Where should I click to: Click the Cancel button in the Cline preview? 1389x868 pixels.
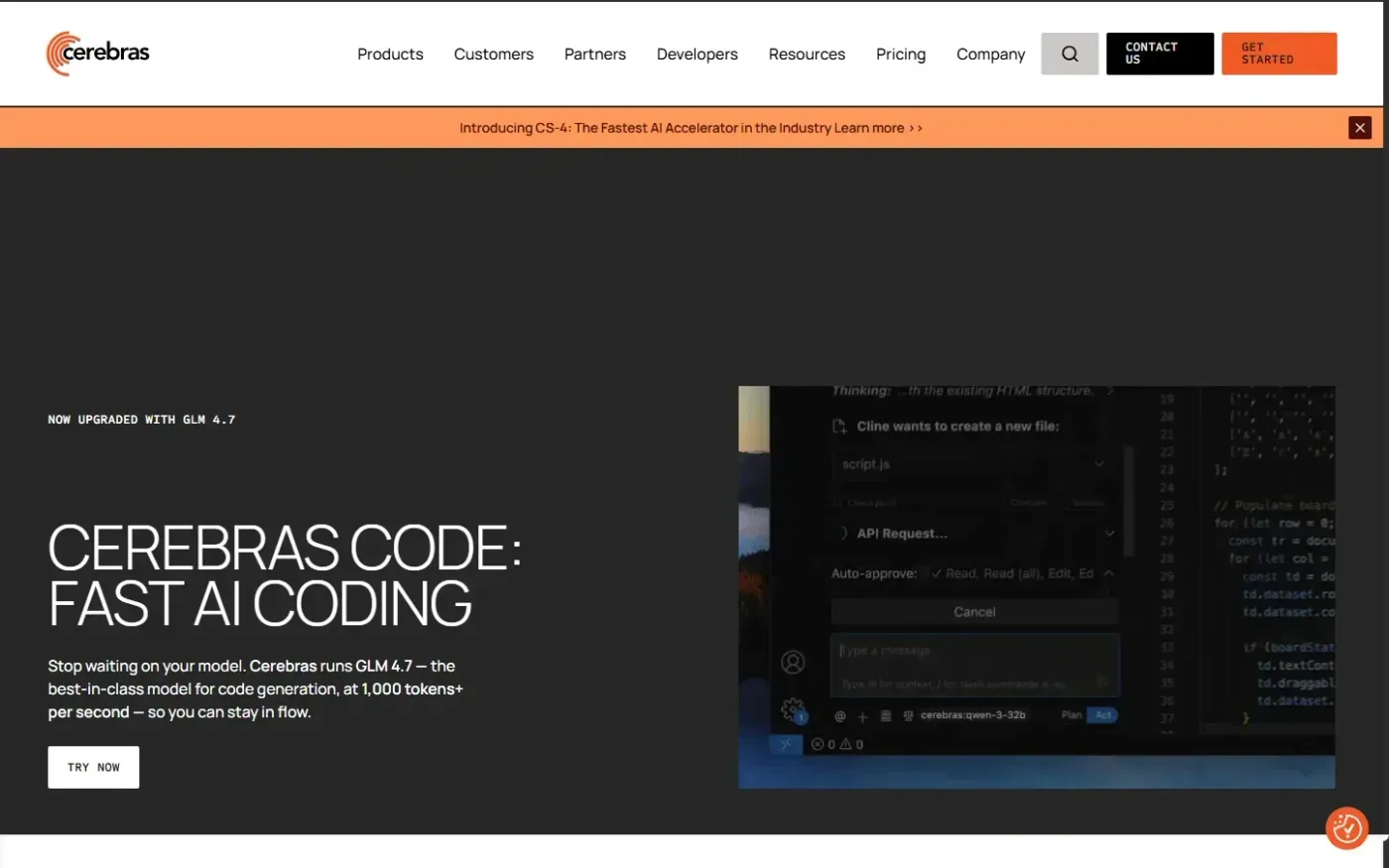[974, 612]
